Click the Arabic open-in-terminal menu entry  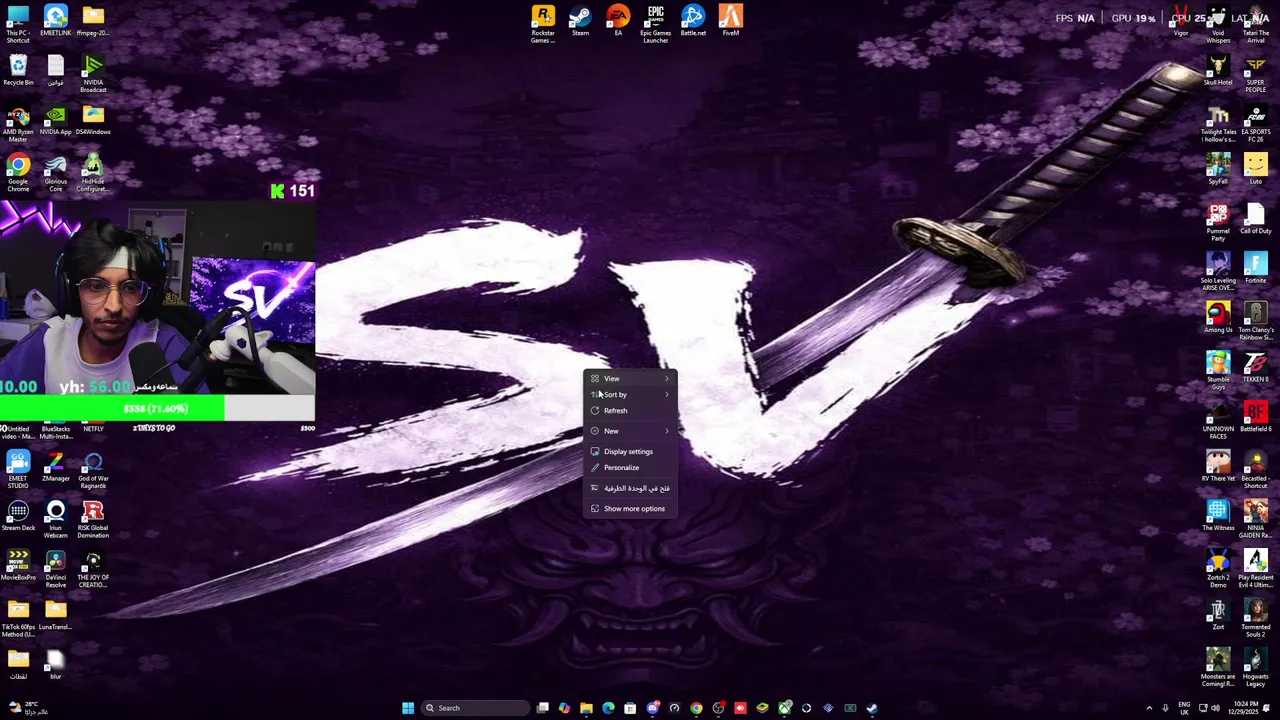(630, 488)
